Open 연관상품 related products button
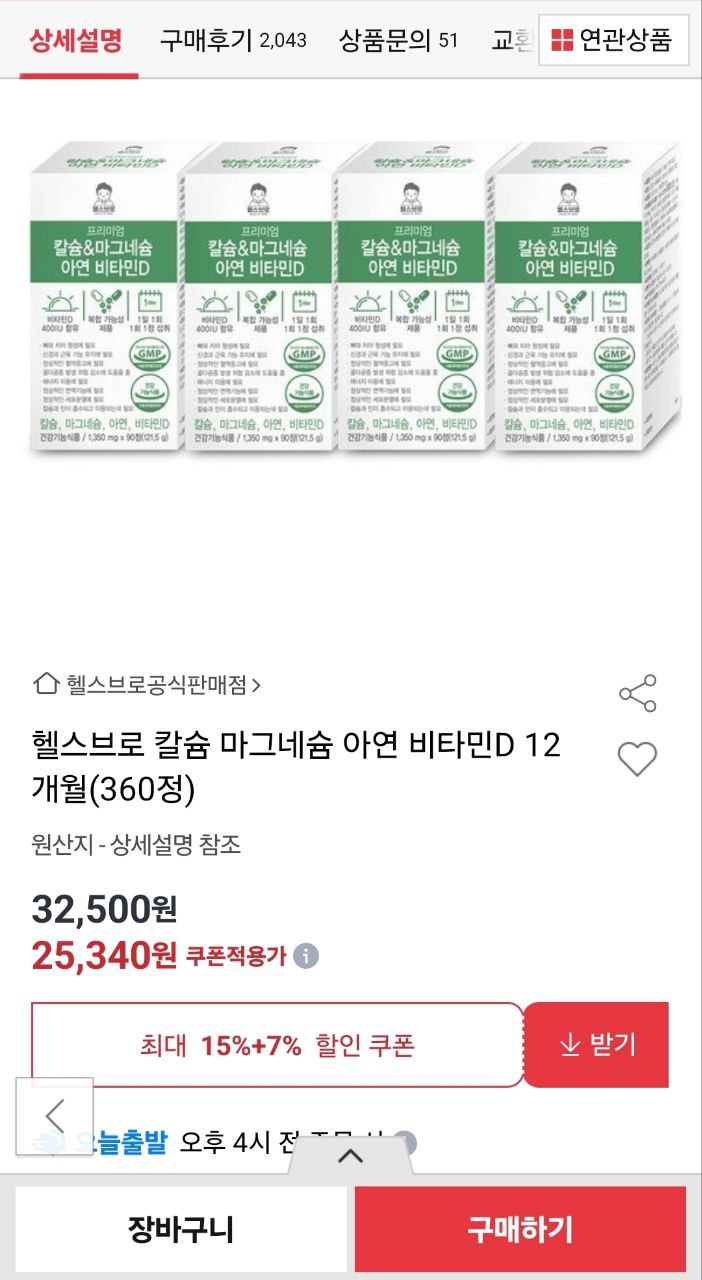The height and width of the screenshot is (1280, 702). click(x=613, y=40)
